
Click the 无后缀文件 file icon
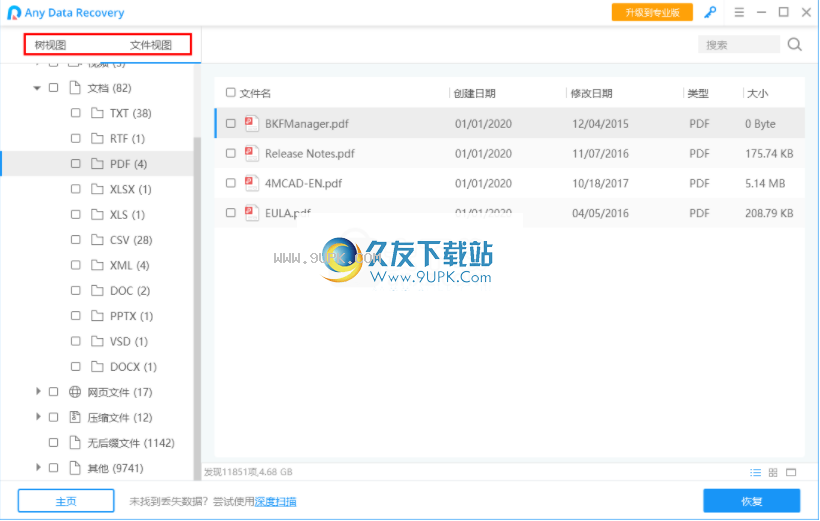pyautogui.click(x=75, y=443)
